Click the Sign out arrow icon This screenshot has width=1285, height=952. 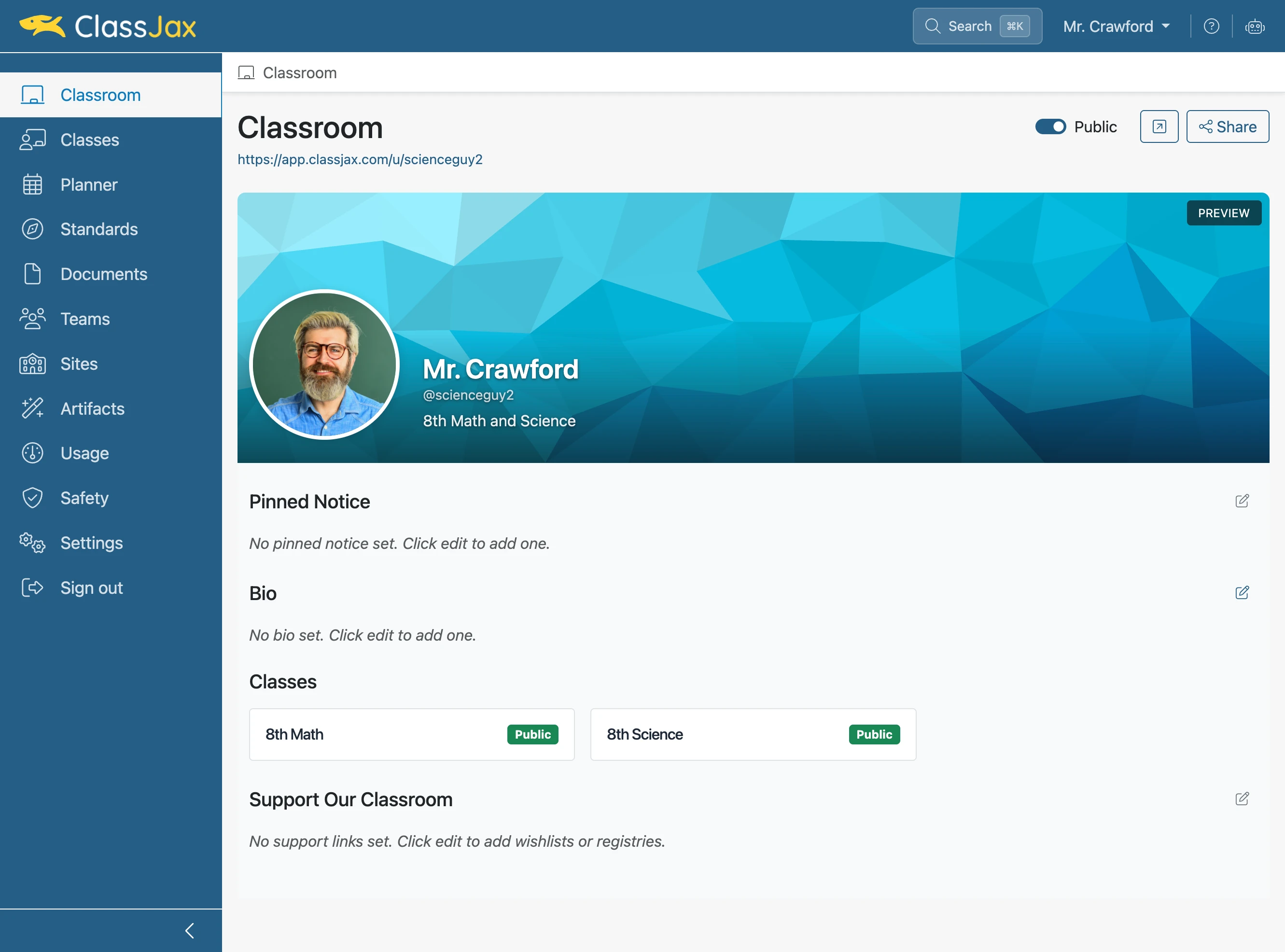pyautogui.click(x=32, y=587)
